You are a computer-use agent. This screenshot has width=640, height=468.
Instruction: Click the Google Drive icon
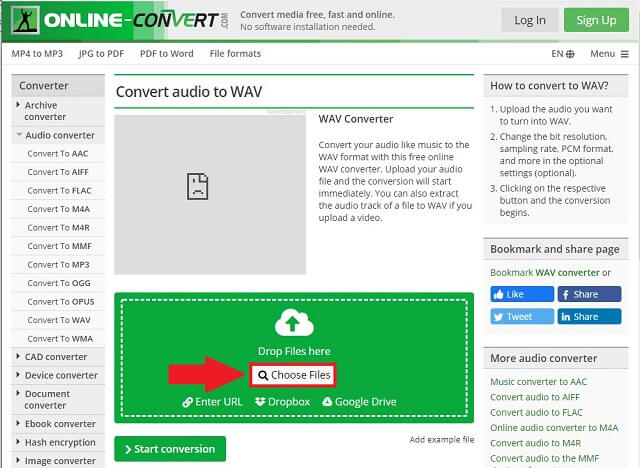(327, 402)
